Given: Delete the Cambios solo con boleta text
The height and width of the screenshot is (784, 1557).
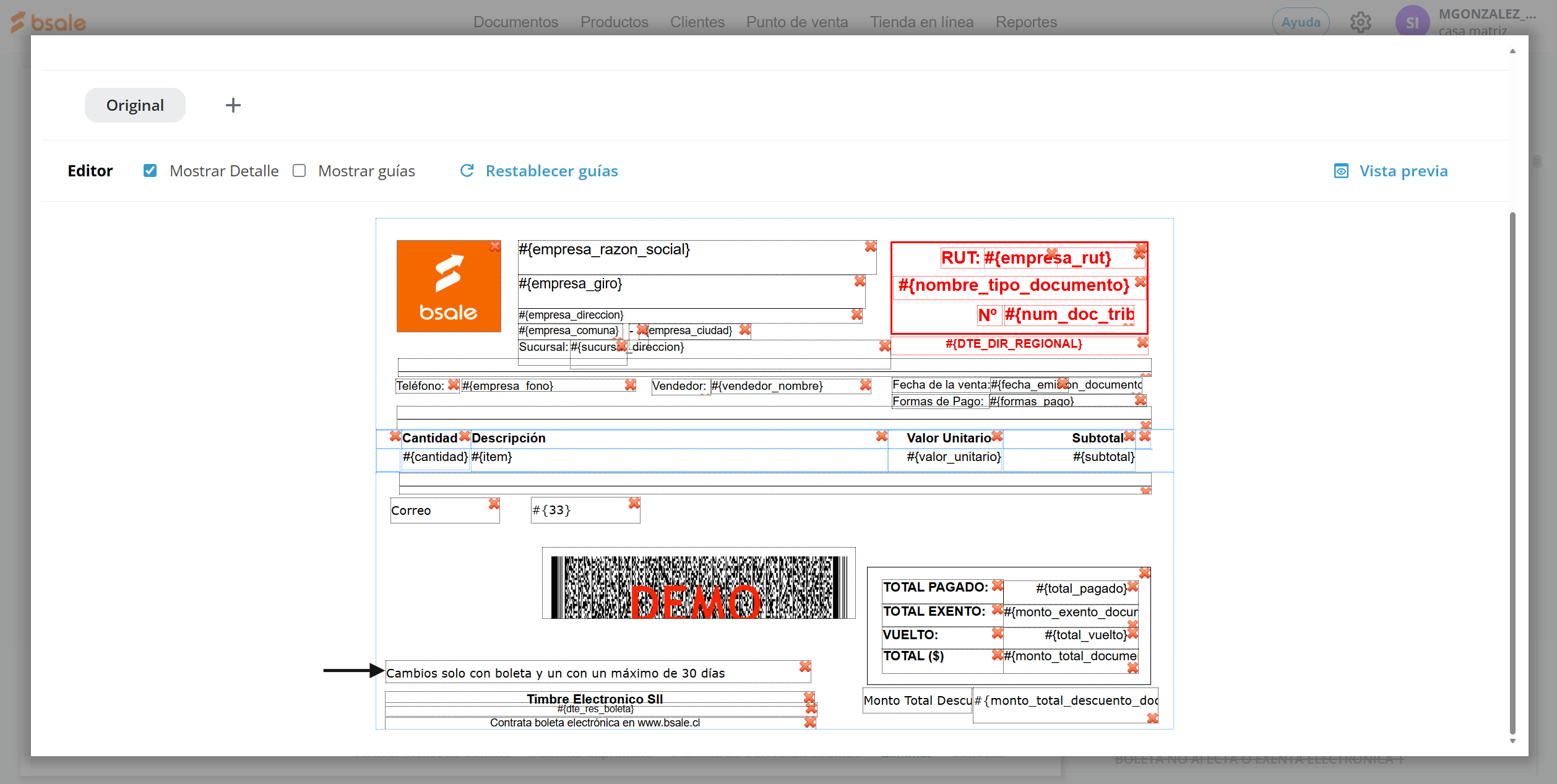Looking at the screenshot, I should point(804,666).
